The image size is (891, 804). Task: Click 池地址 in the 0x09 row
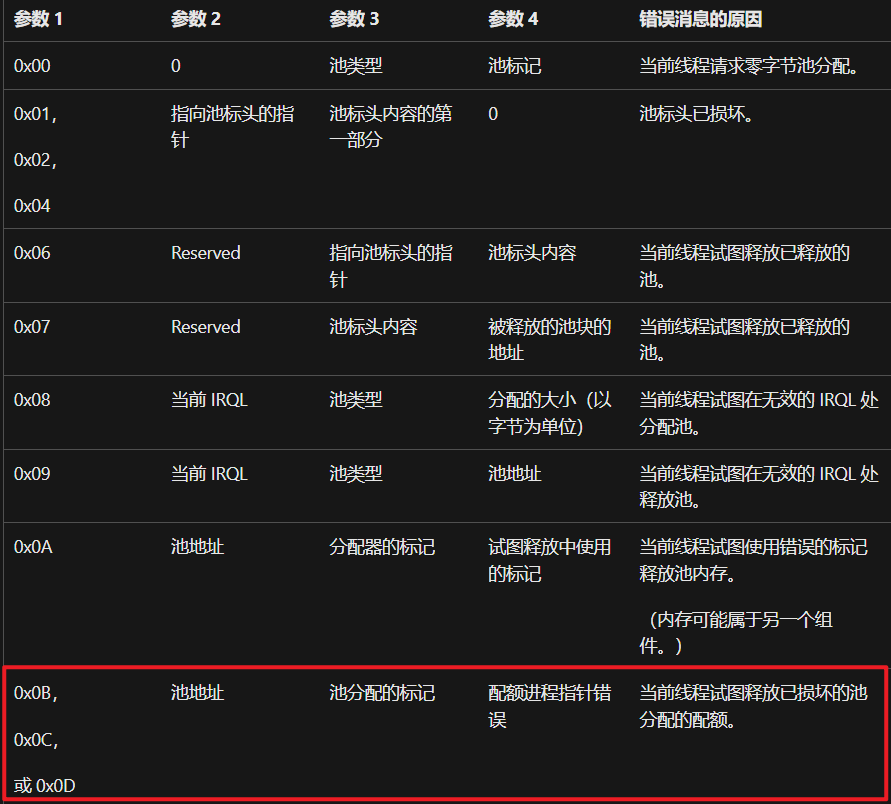(x=514, y=474)
